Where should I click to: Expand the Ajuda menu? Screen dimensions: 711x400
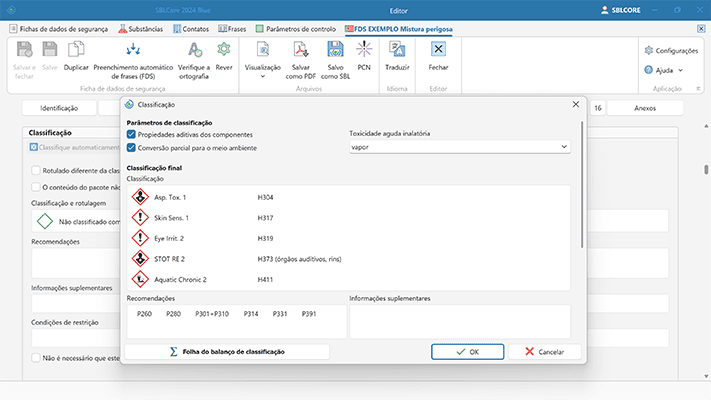(x=664, y=70)
